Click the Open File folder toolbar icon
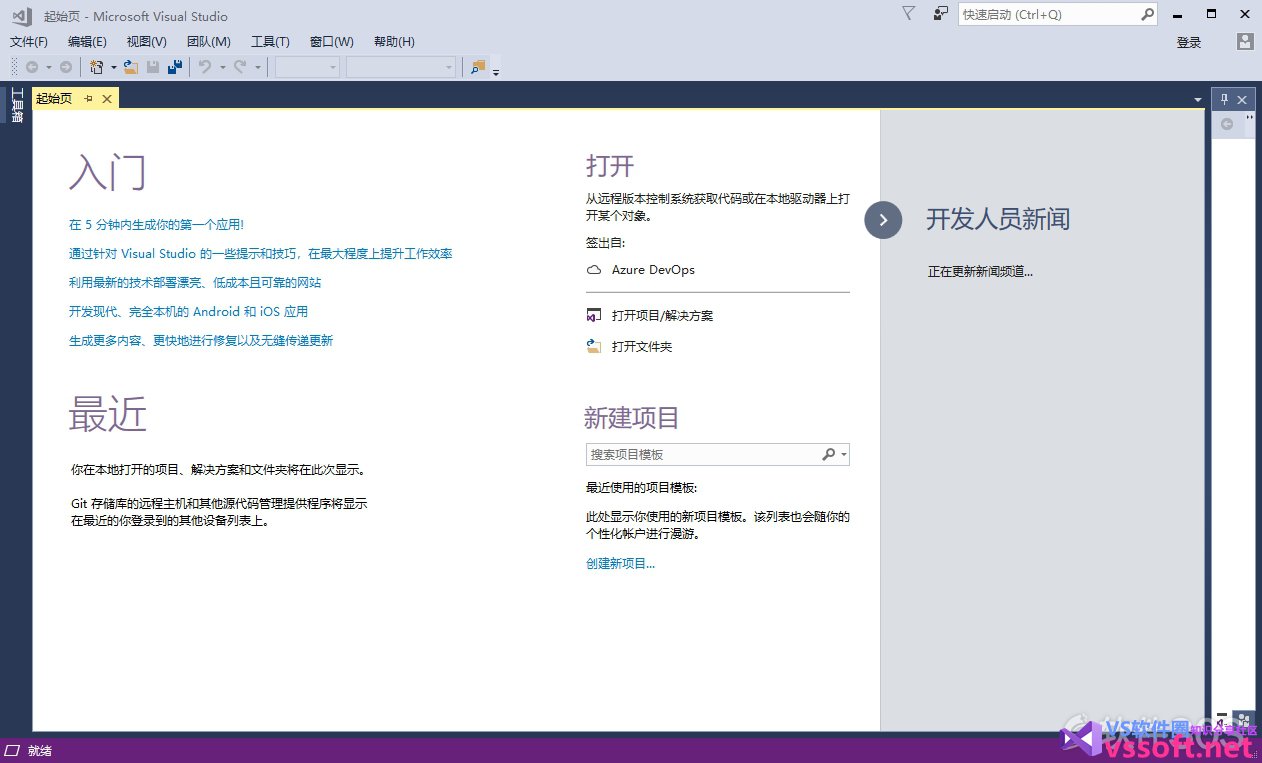The height and width of the screenshot is (763, 1262). click(130, 67)
